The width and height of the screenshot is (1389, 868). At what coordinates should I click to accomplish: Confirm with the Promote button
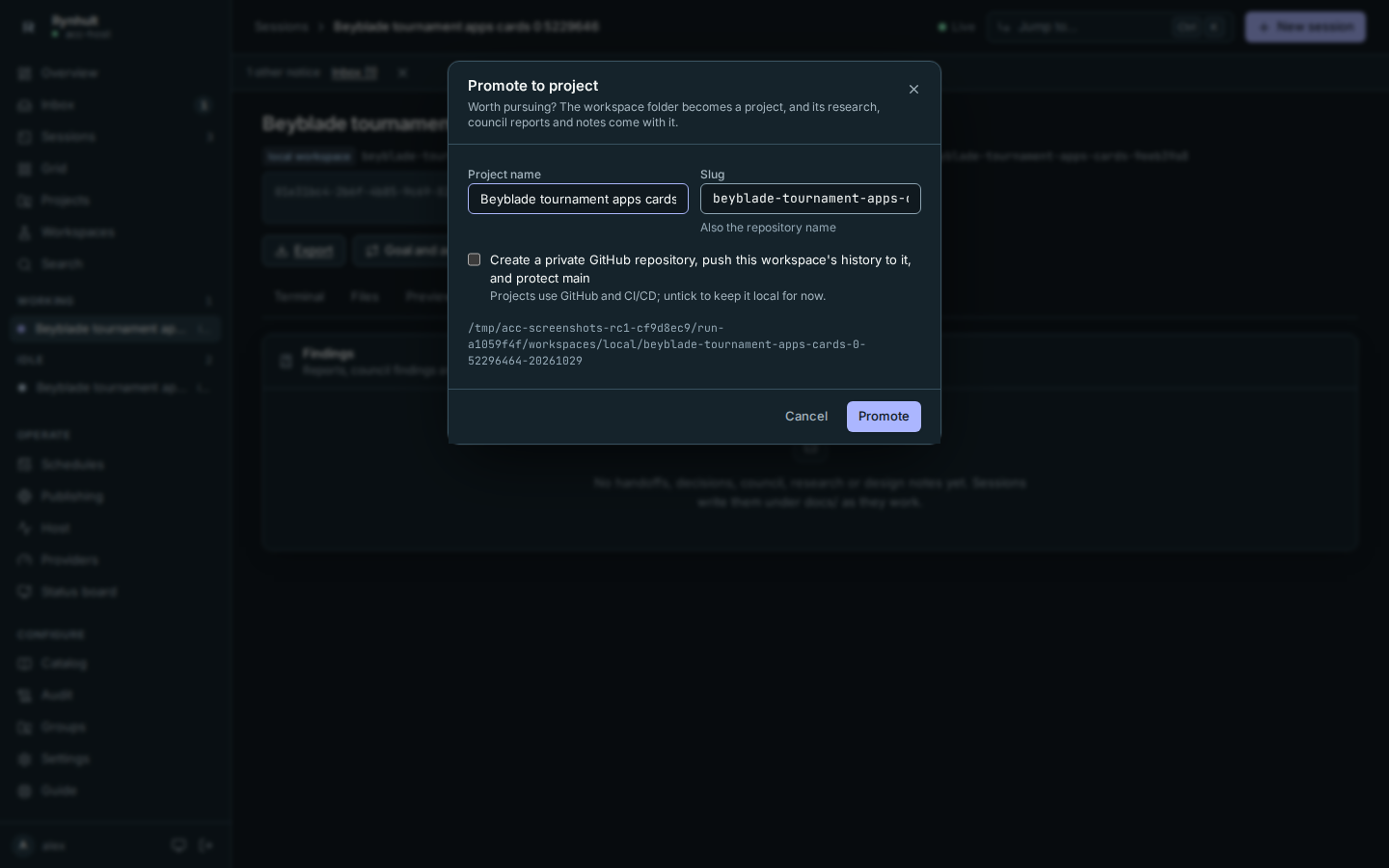(884, 417)
